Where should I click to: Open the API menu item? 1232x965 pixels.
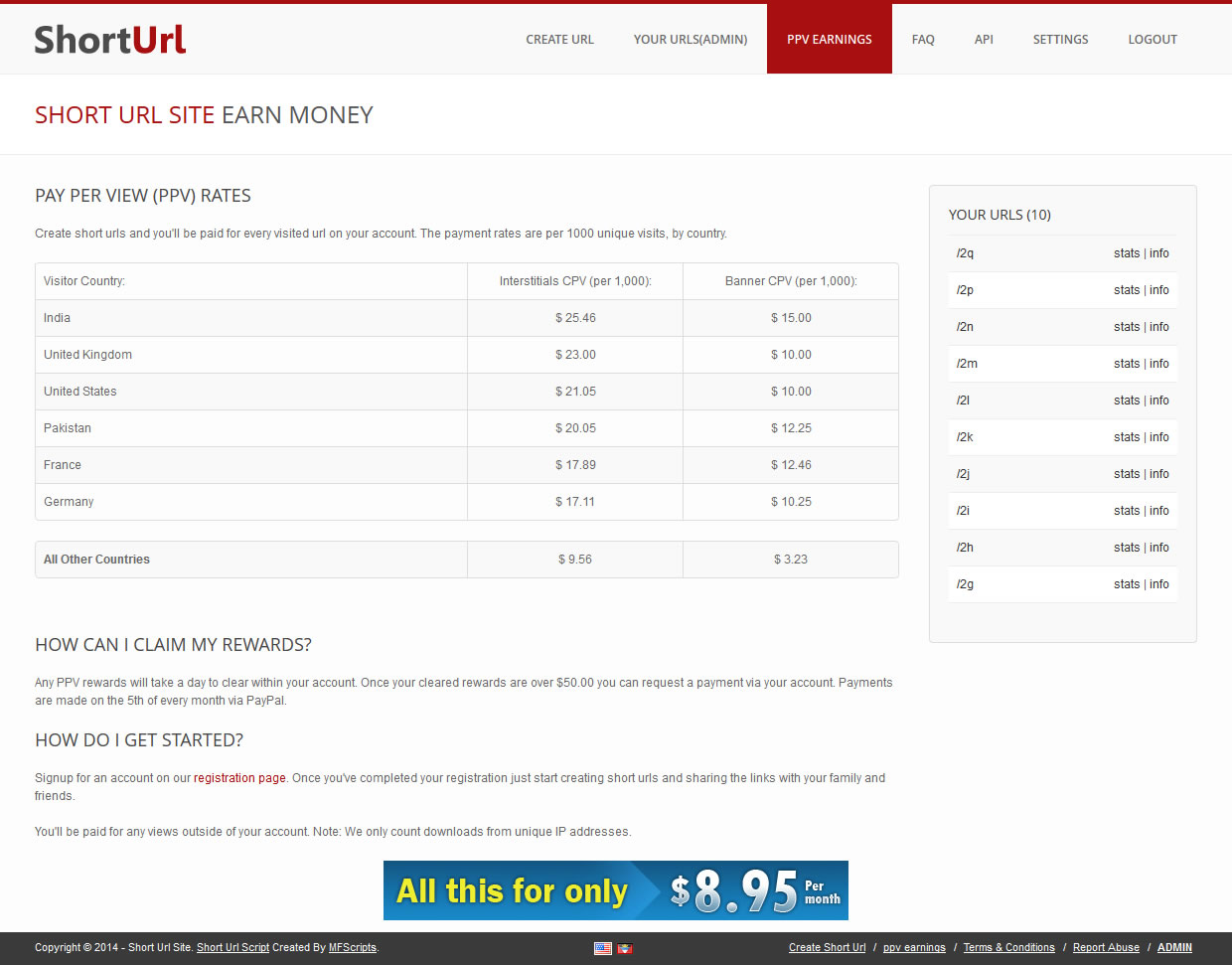point(984,40)
